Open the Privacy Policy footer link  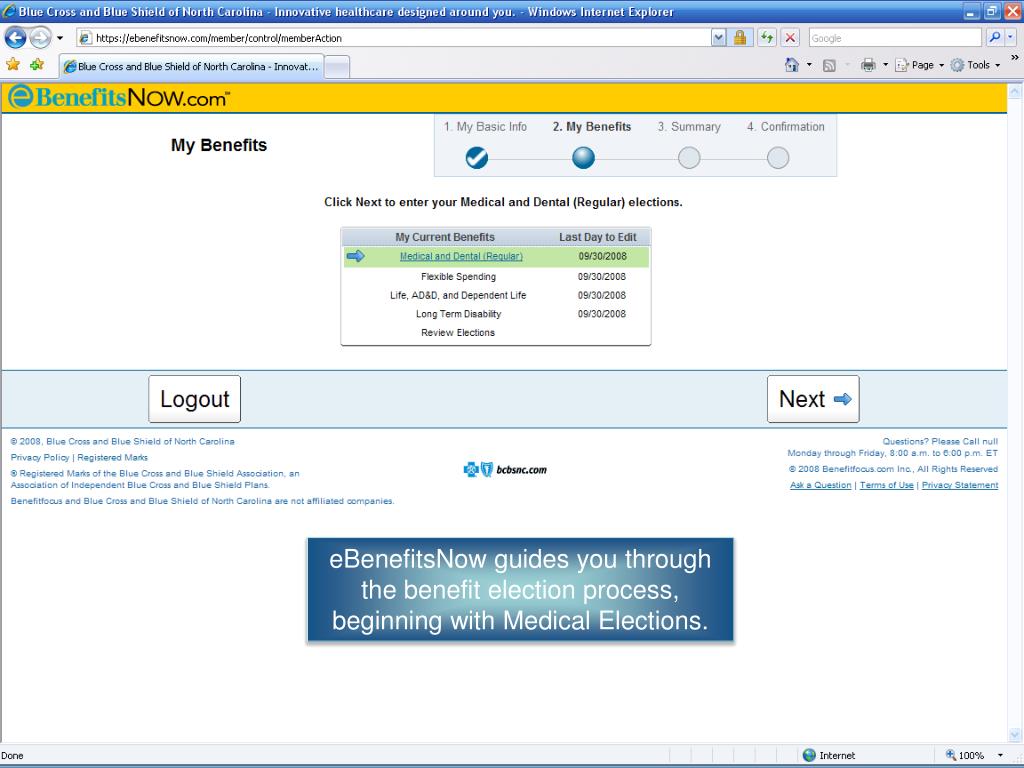pos(40,458)
